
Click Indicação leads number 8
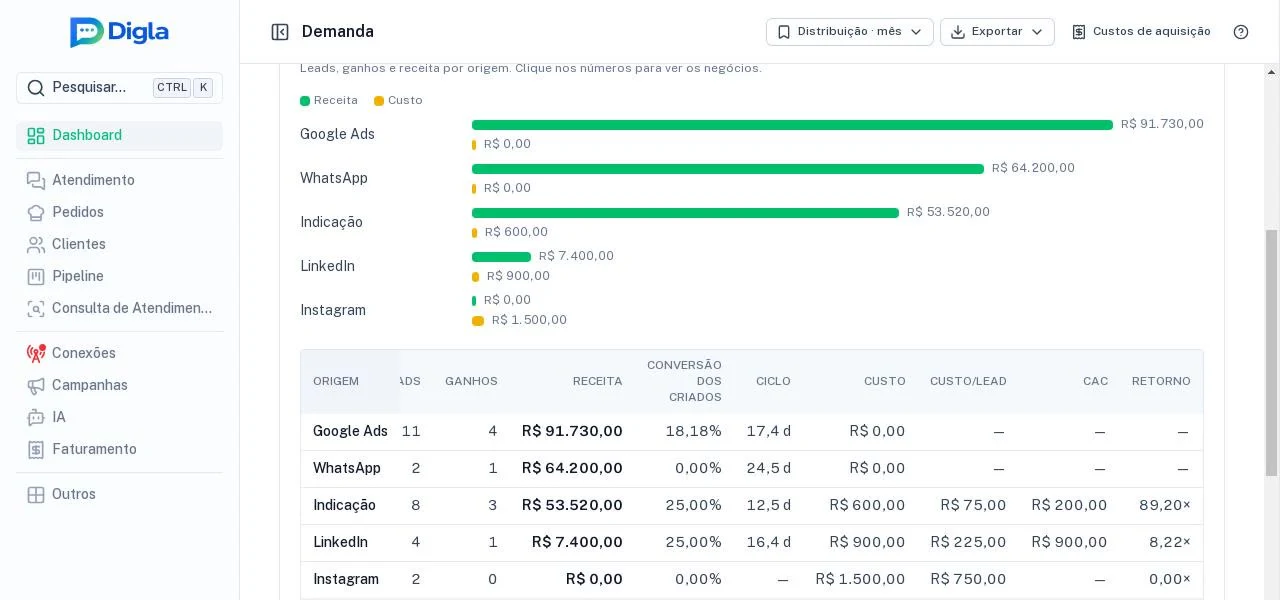click(416, 505)
